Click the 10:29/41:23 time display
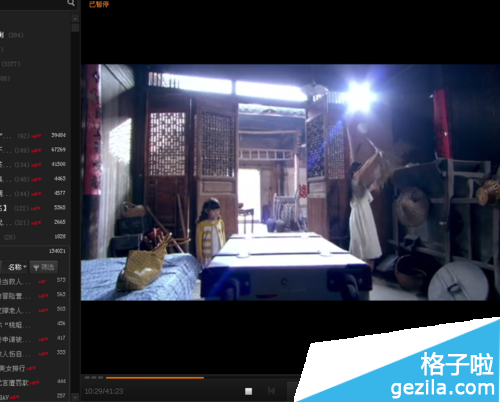 pyautogui.click(x=104, y=391)
